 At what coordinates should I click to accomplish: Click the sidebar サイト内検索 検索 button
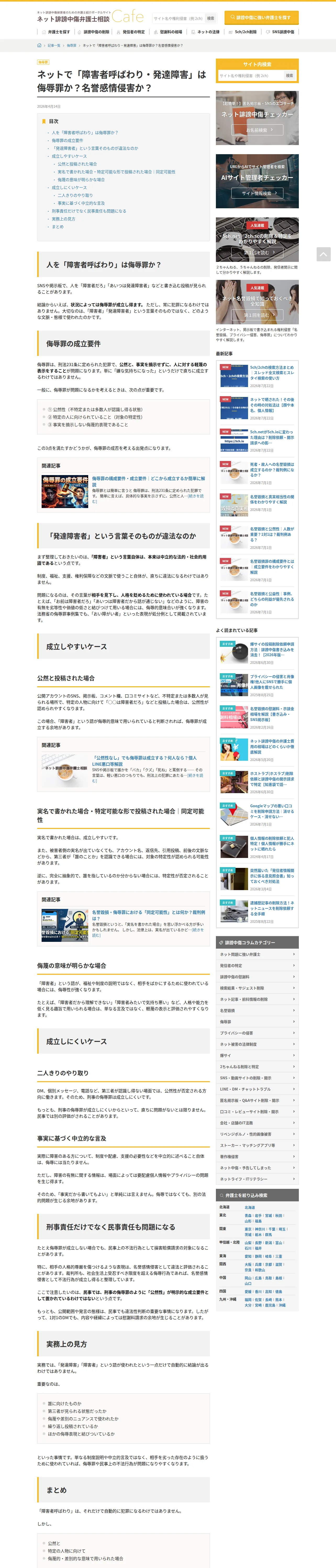(x=290, y=76)
